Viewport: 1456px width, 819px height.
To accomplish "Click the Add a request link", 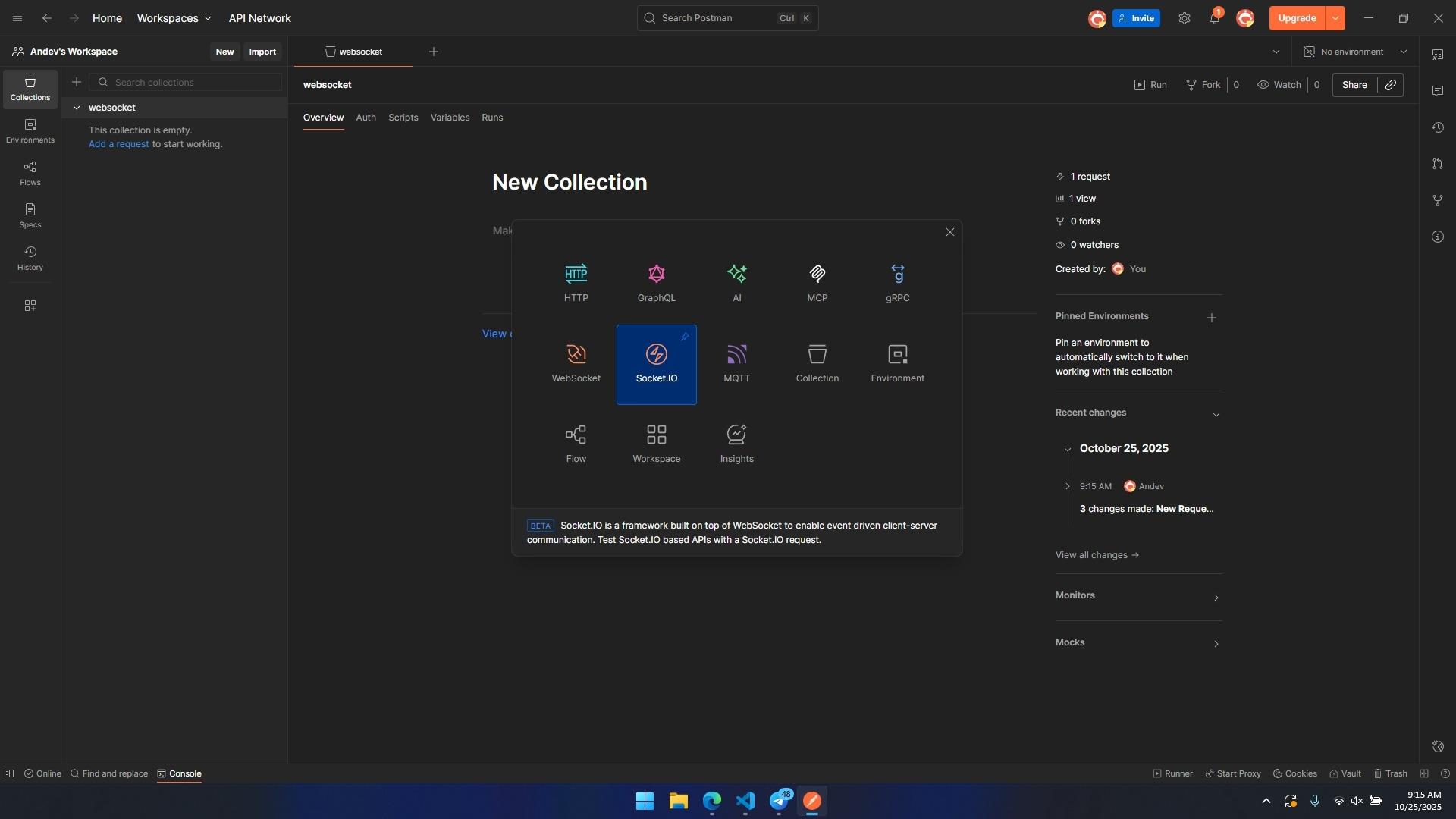I will [118, 144].
